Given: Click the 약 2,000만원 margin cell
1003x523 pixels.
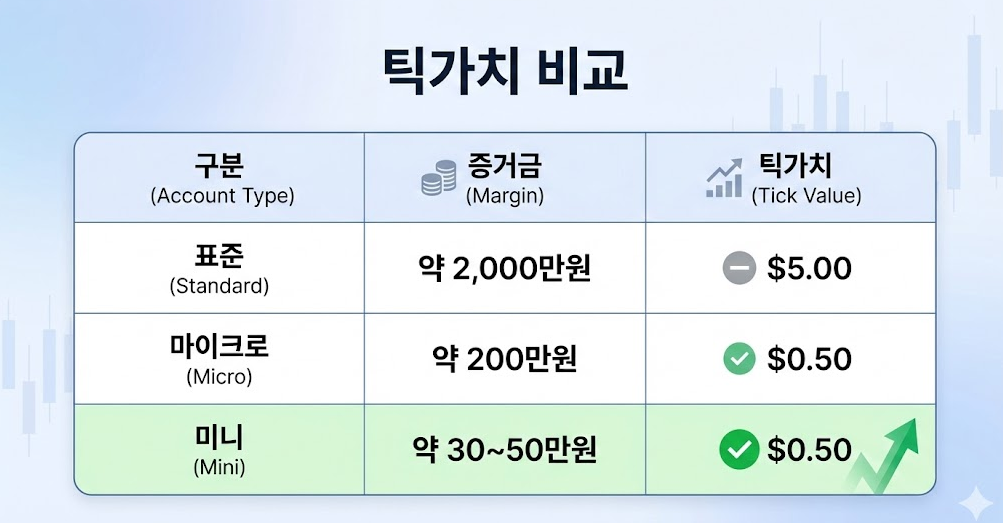Looking at the screenshot, I should 504,268.
